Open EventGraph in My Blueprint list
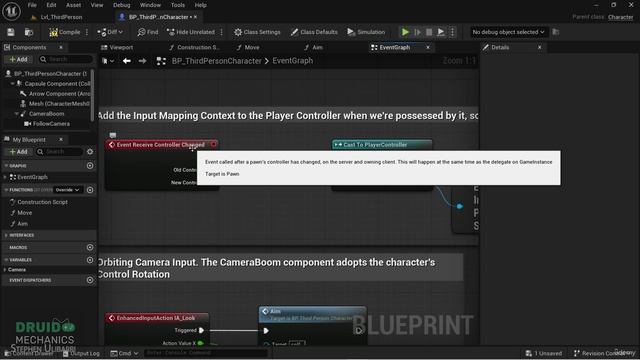 click(x=32, y=177)
